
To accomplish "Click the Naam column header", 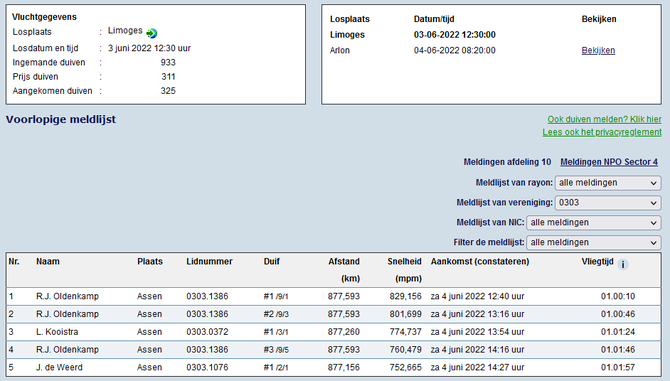I will point(48,261).
